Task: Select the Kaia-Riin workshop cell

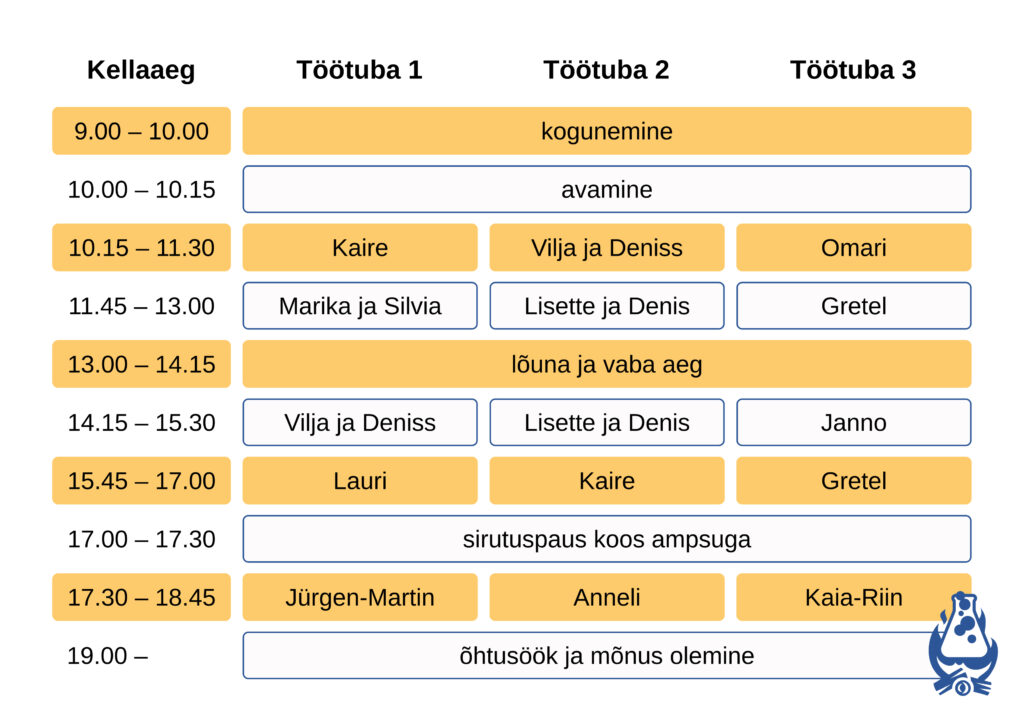Action: 853,598
